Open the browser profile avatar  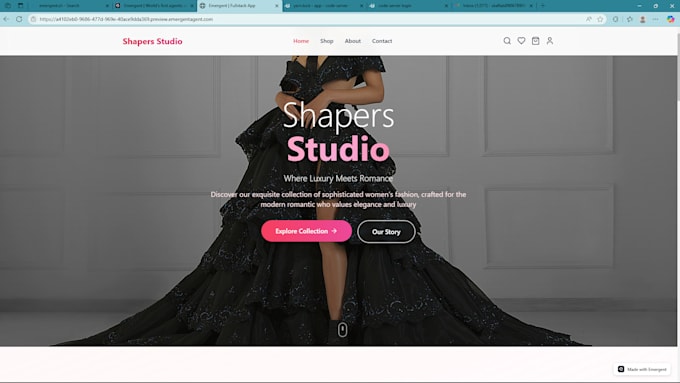643,19
